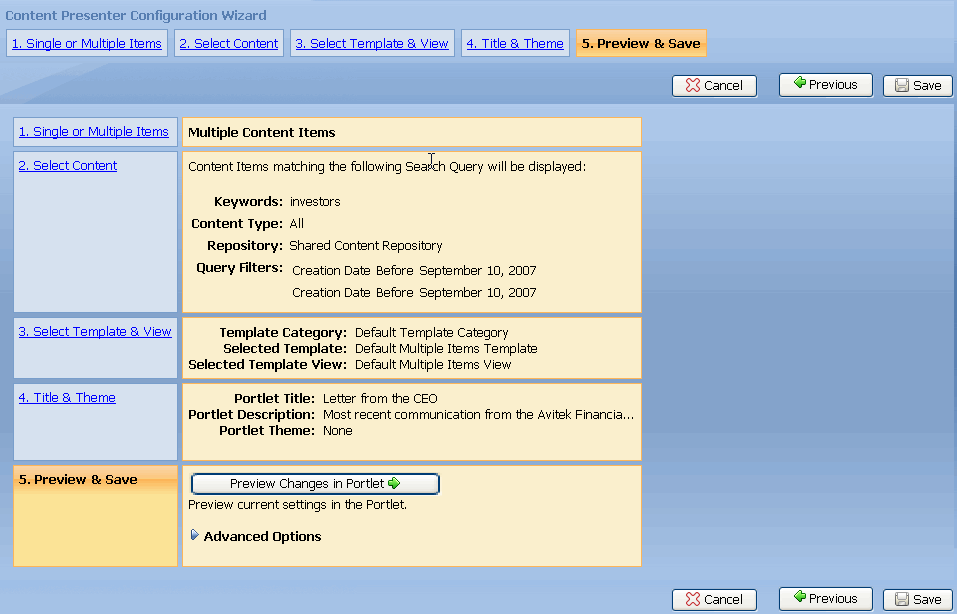Switch to the 2. Select Content wizard tab

point(228,43)
